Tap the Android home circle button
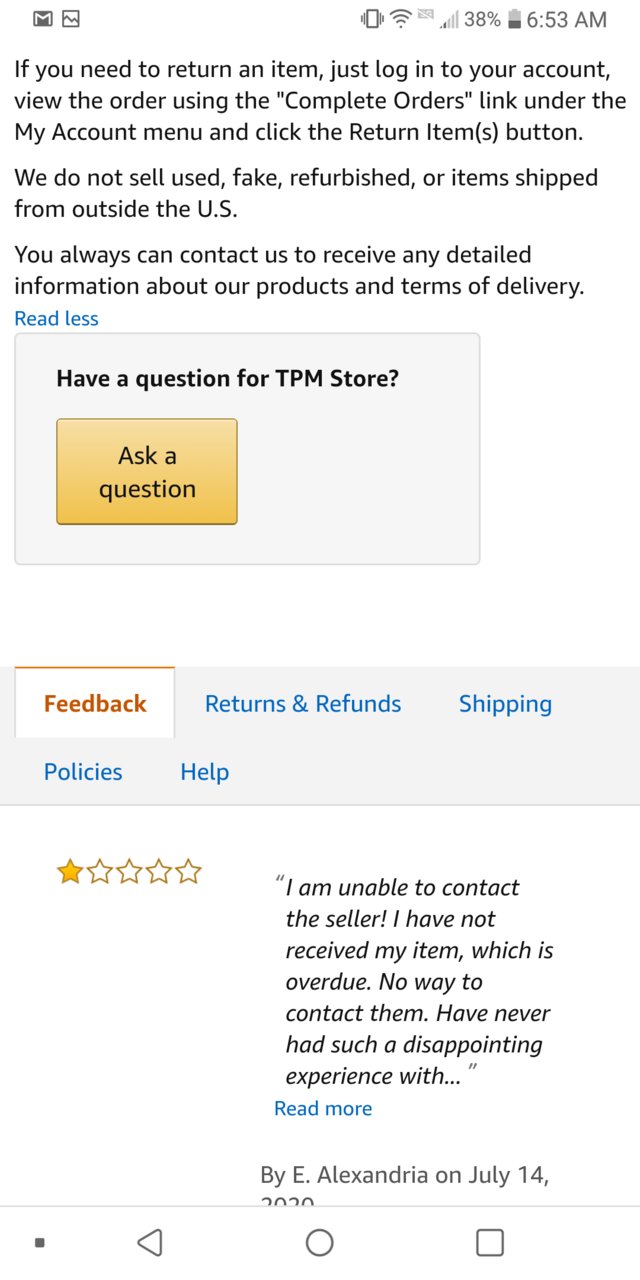Screen dimensions: 640x1280 click(x=320, y=1242)
